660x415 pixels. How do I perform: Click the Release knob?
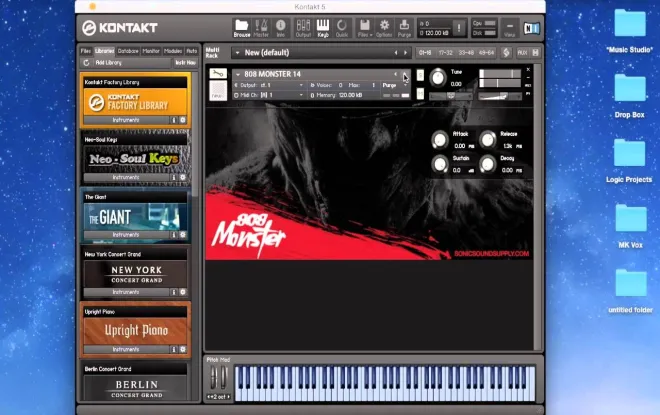click(x=488, y=140)
